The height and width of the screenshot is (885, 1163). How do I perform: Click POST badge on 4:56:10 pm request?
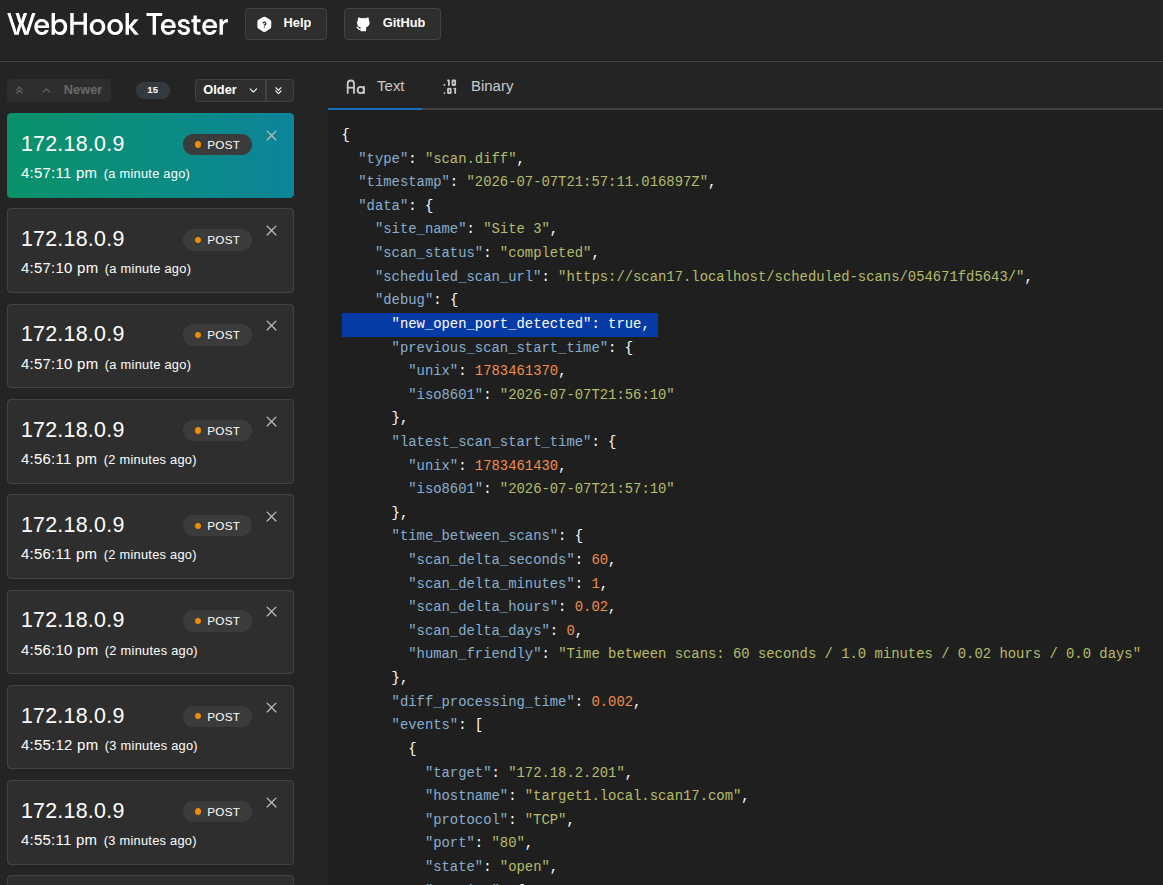[x=217, y=621]
